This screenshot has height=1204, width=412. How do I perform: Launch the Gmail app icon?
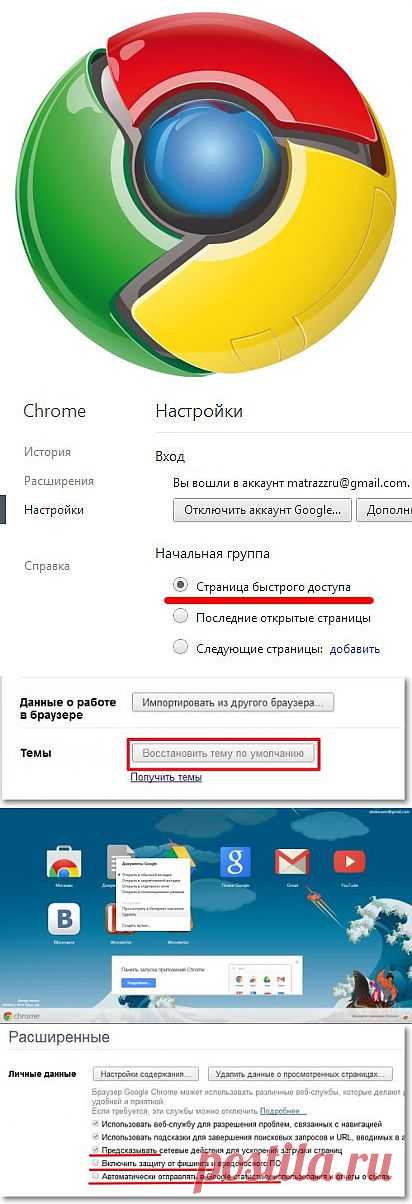click(x=291, y=862)
